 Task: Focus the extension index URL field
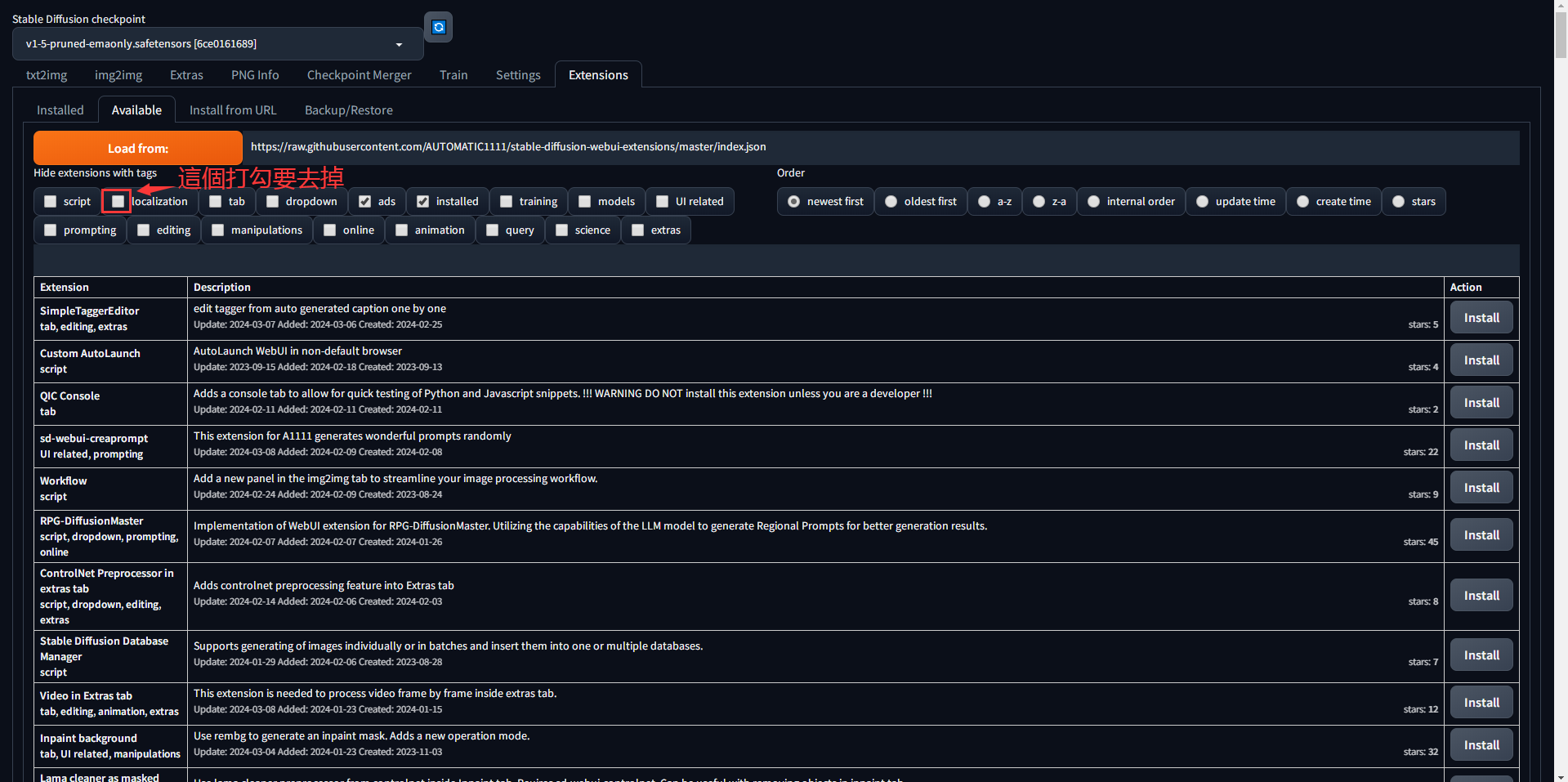(x=881, y=147)
